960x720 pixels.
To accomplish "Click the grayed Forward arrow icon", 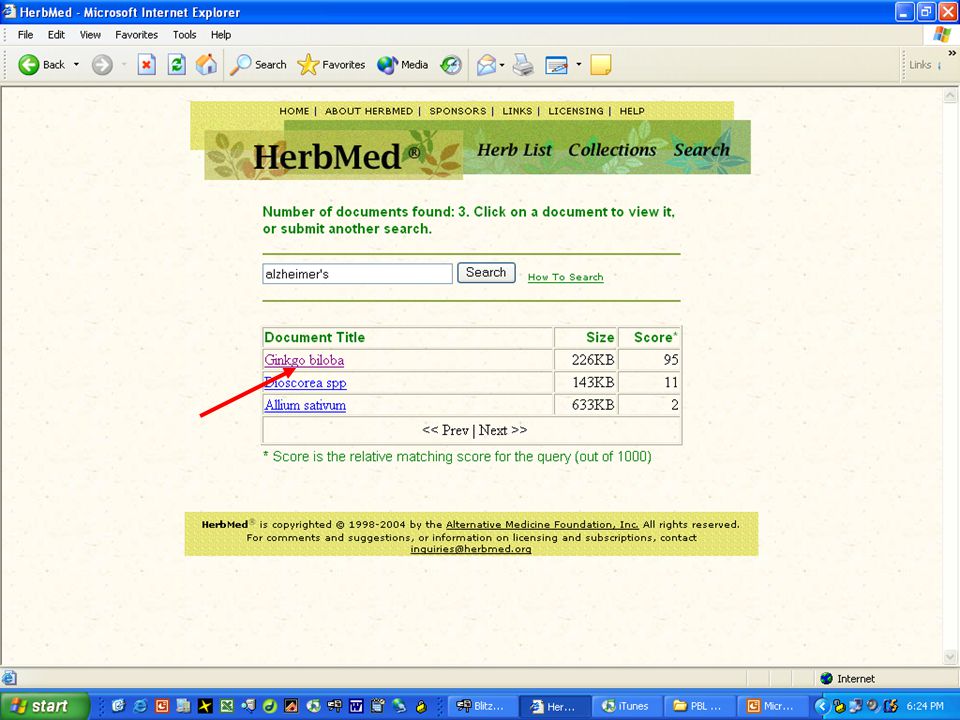I will 102,64.
